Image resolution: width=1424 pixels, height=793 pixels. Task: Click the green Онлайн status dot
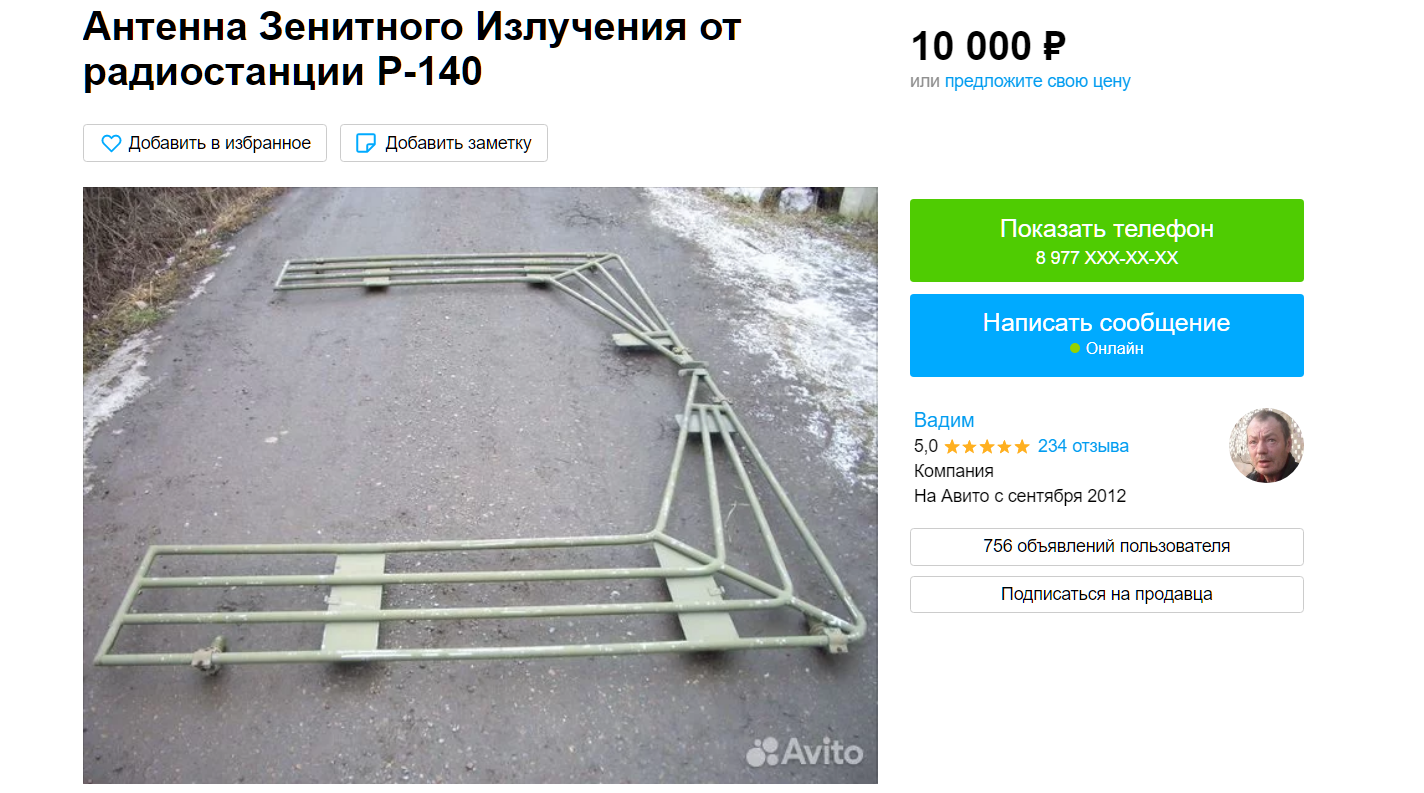click(x=1075, y=349)
